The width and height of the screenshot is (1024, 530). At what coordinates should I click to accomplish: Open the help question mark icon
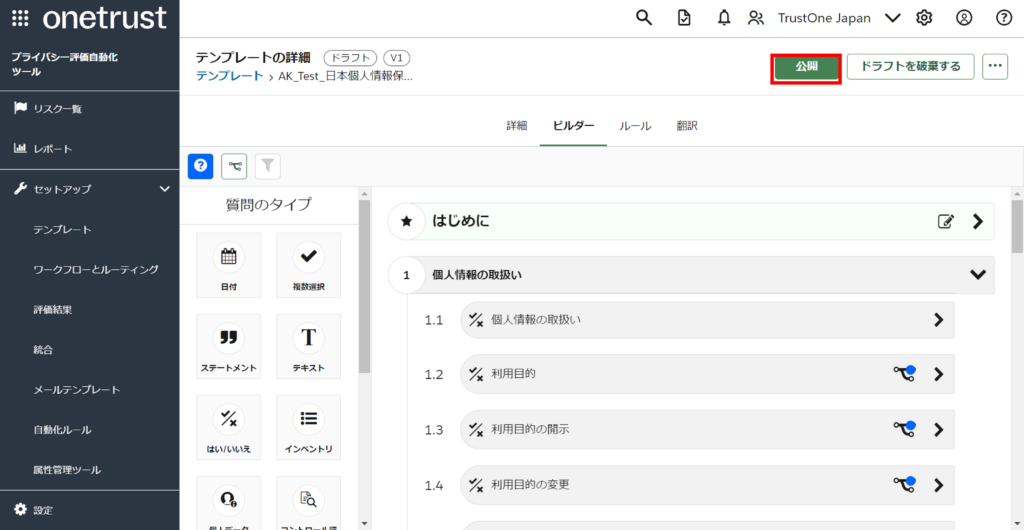point(1004,18)
